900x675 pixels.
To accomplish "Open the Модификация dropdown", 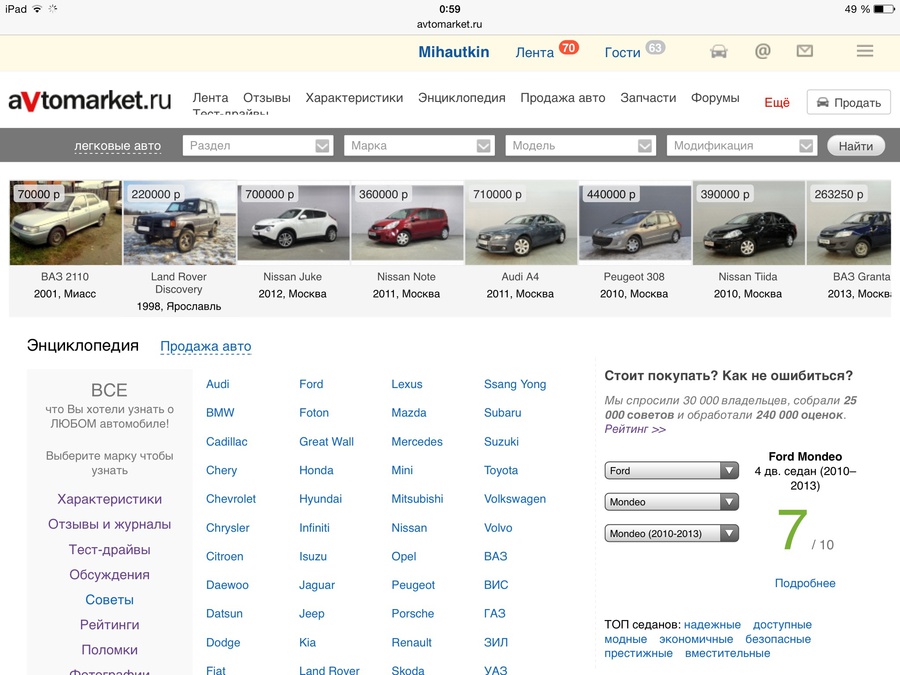I will point(742,146).
